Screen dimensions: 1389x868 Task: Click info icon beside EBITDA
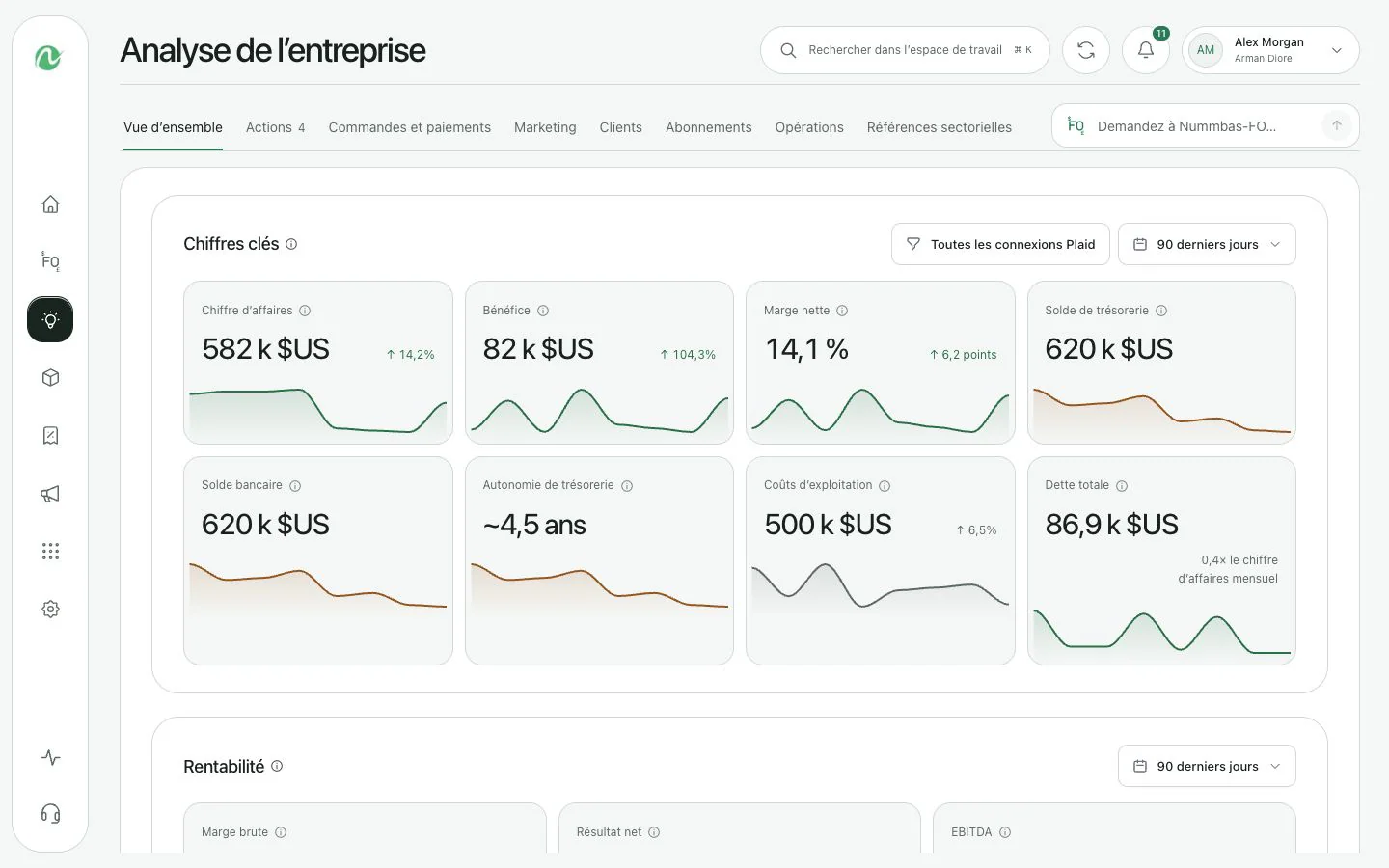point(1005,832)
